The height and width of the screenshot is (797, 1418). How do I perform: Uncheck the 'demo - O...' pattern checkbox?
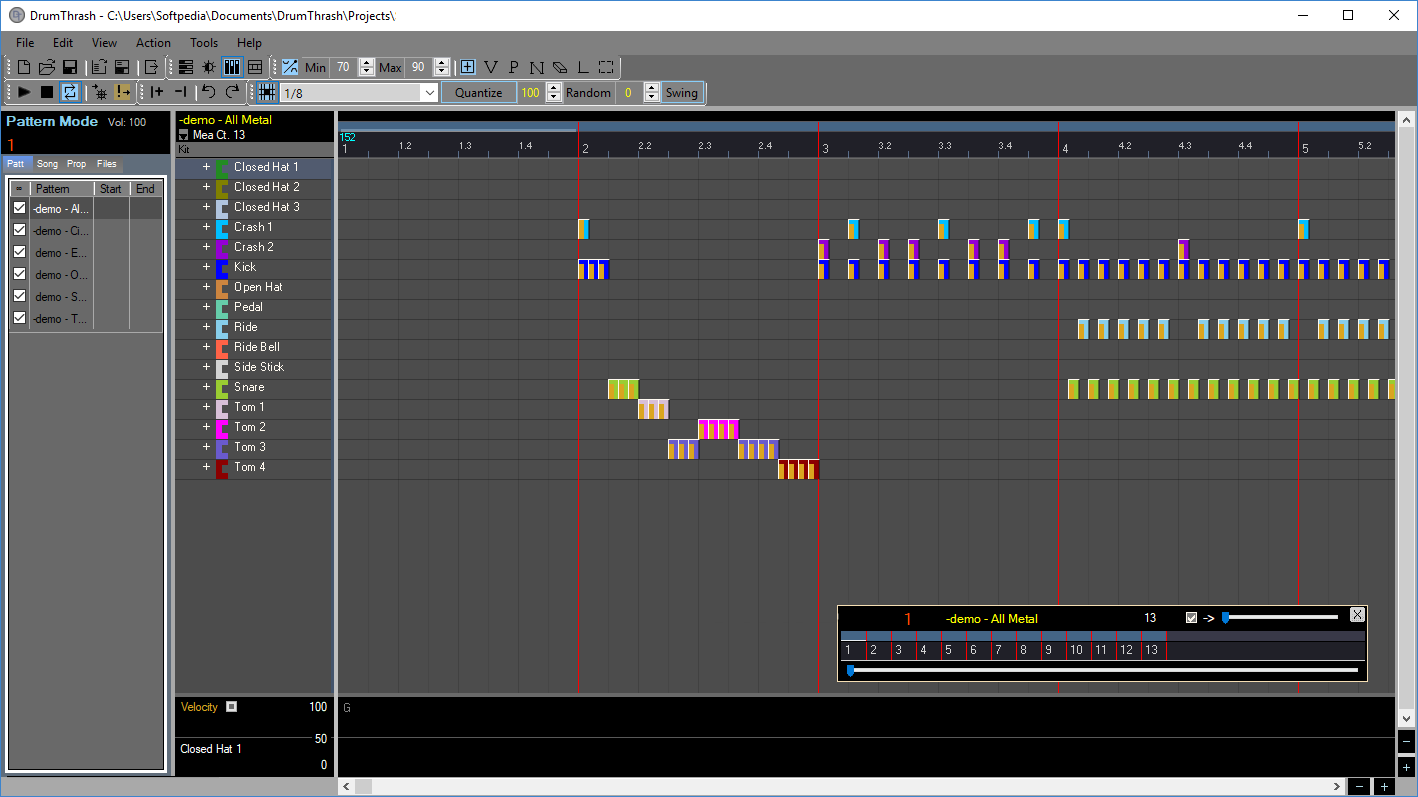coord(19,274)
